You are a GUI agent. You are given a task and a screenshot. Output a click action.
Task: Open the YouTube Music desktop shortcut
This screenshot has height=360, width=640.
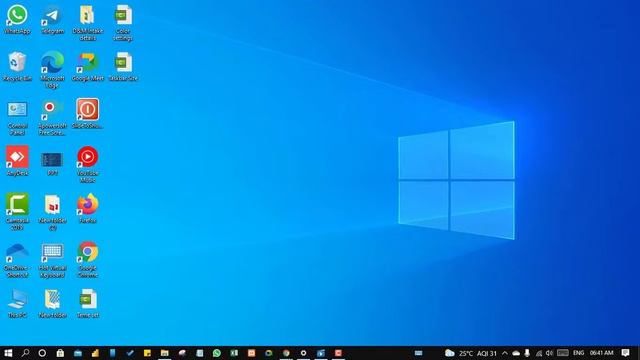(x=87, y=164)
